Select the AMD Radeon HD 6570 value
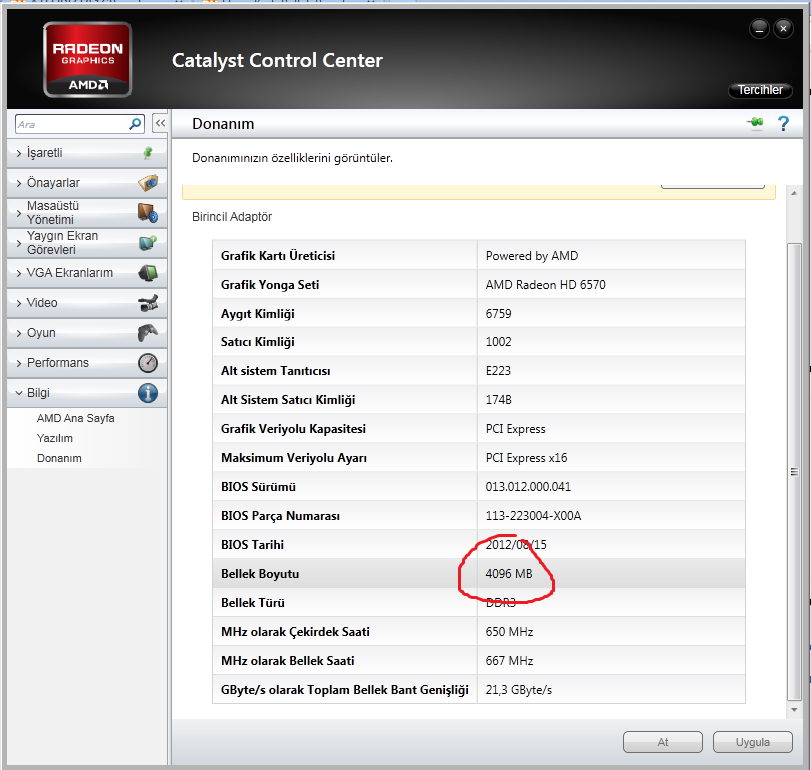The image size is (811, 770). pyautogui.click(x=545, y=284)
